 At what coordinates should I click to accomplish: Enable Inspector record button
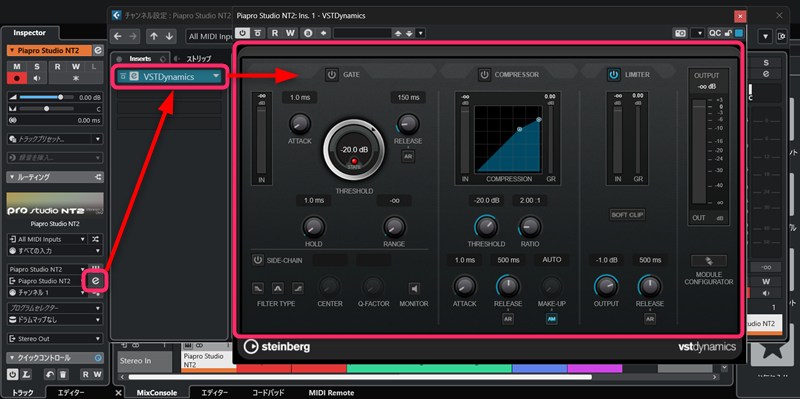coord(17,79)
